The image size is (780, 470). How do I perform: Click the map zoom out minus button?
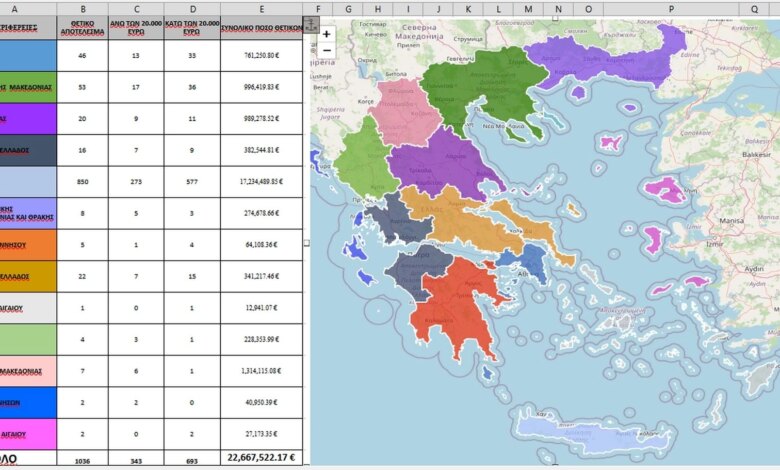point(326,49)
